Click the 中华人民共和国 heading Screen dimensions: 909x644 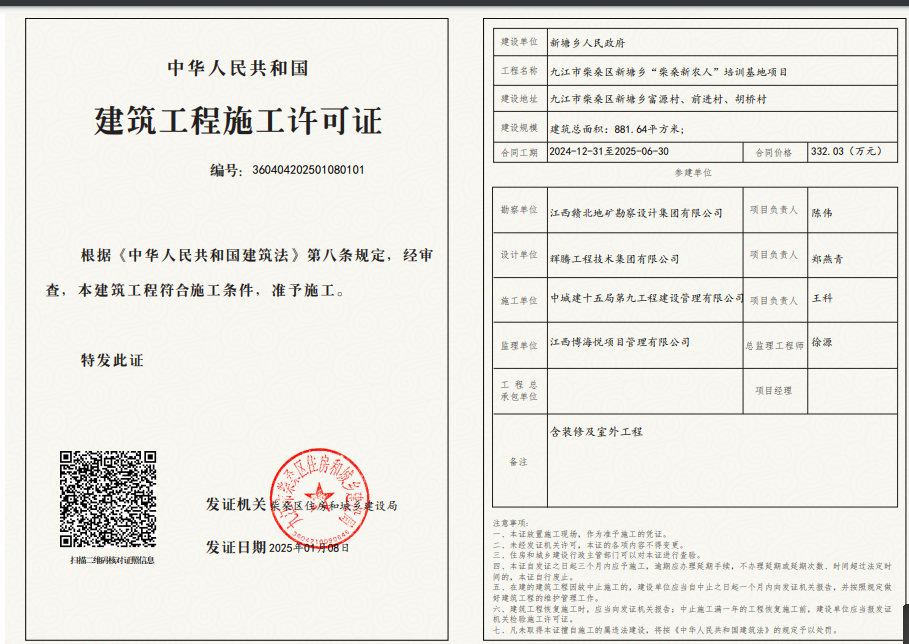pyautogui.click(x=238, y=69)
